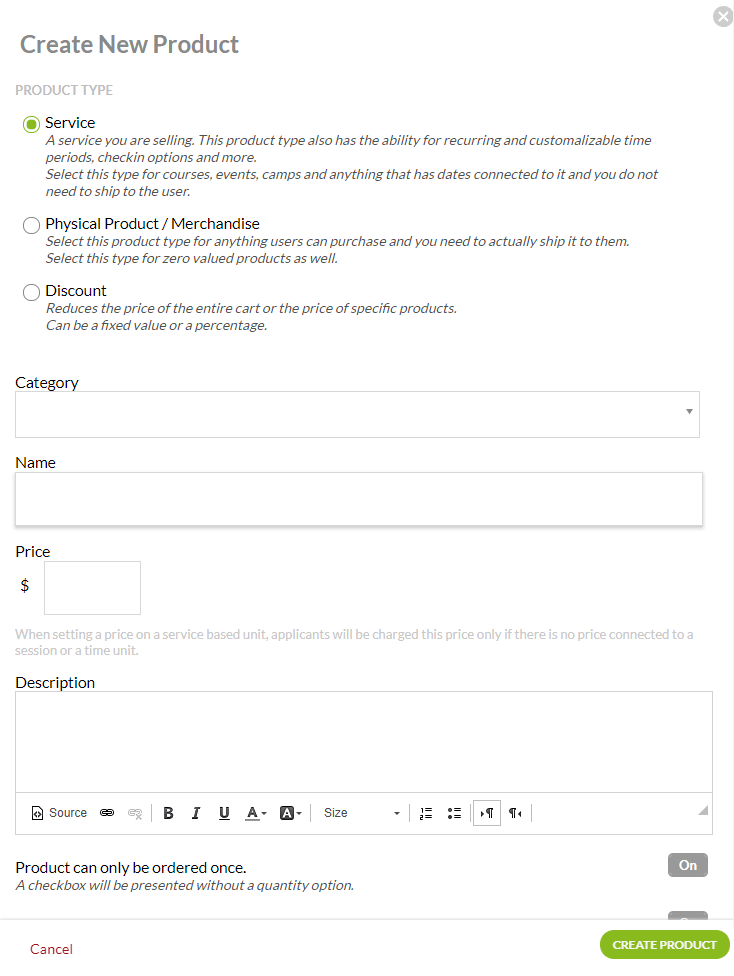Viewport: 734px width, 976px height.
Task: Click the Cancel link
Action: coord(51,949)
